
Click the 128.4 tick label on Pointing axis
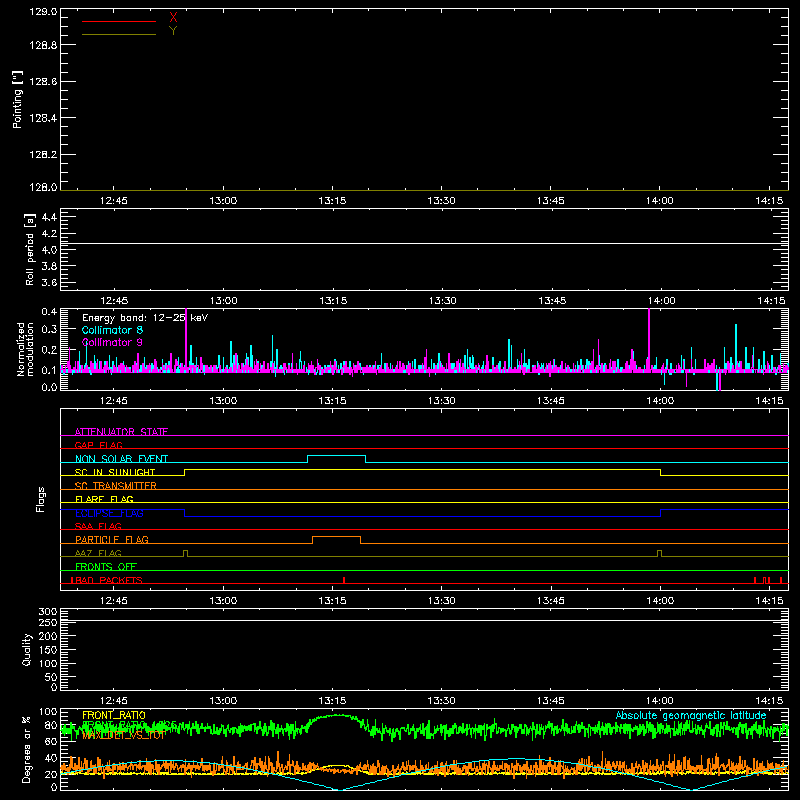click(43, 118)
